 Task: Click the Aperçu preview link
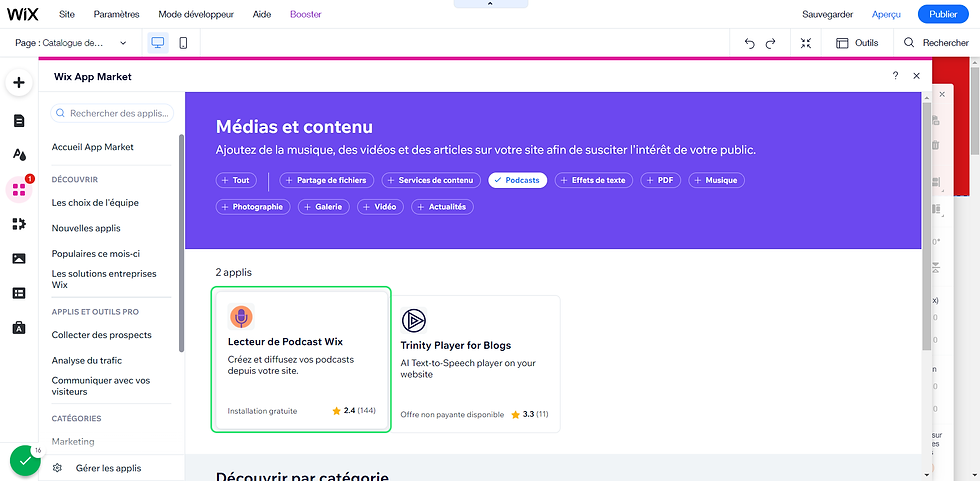[886, 14]
